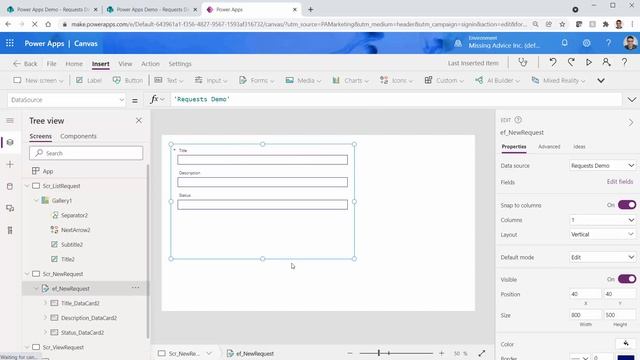Open the user profile avatar
This screenshot has height=360, width=640.
630,43
